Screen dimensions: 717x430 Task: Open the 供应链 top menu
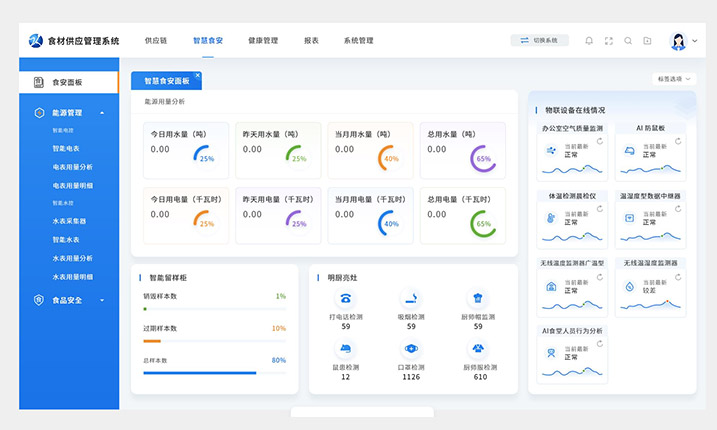[156, 41]
